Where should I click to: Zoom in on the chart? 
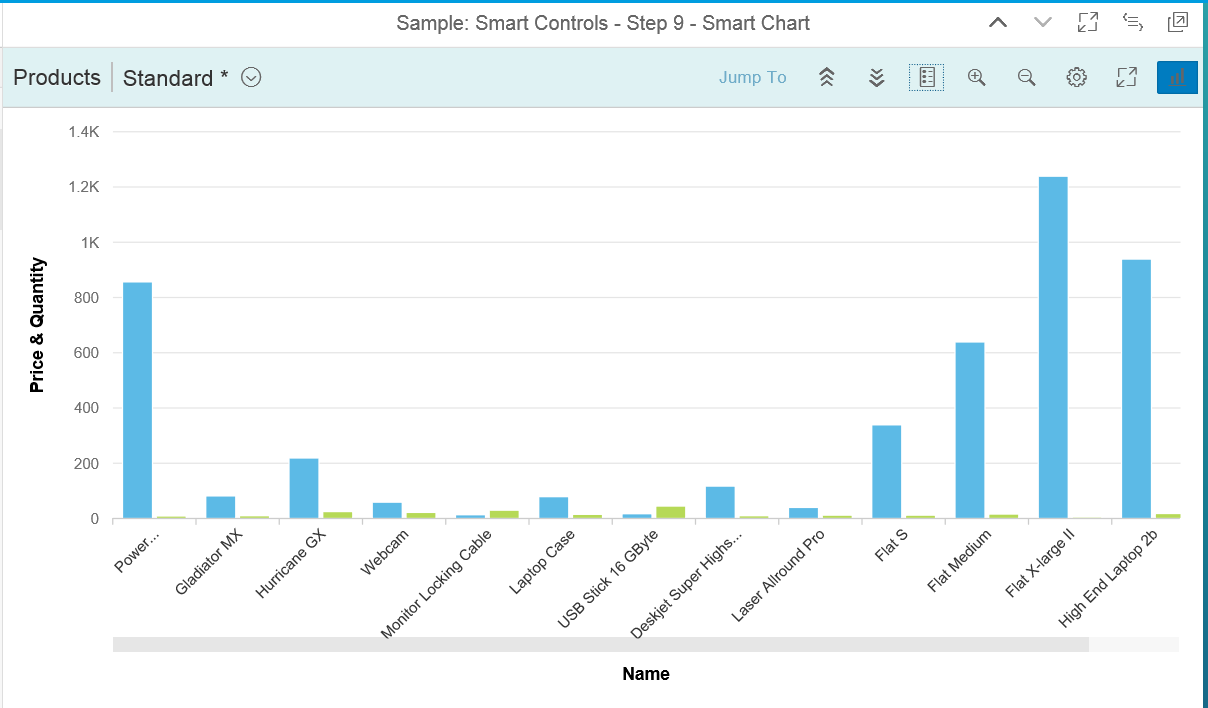[977, 78]
